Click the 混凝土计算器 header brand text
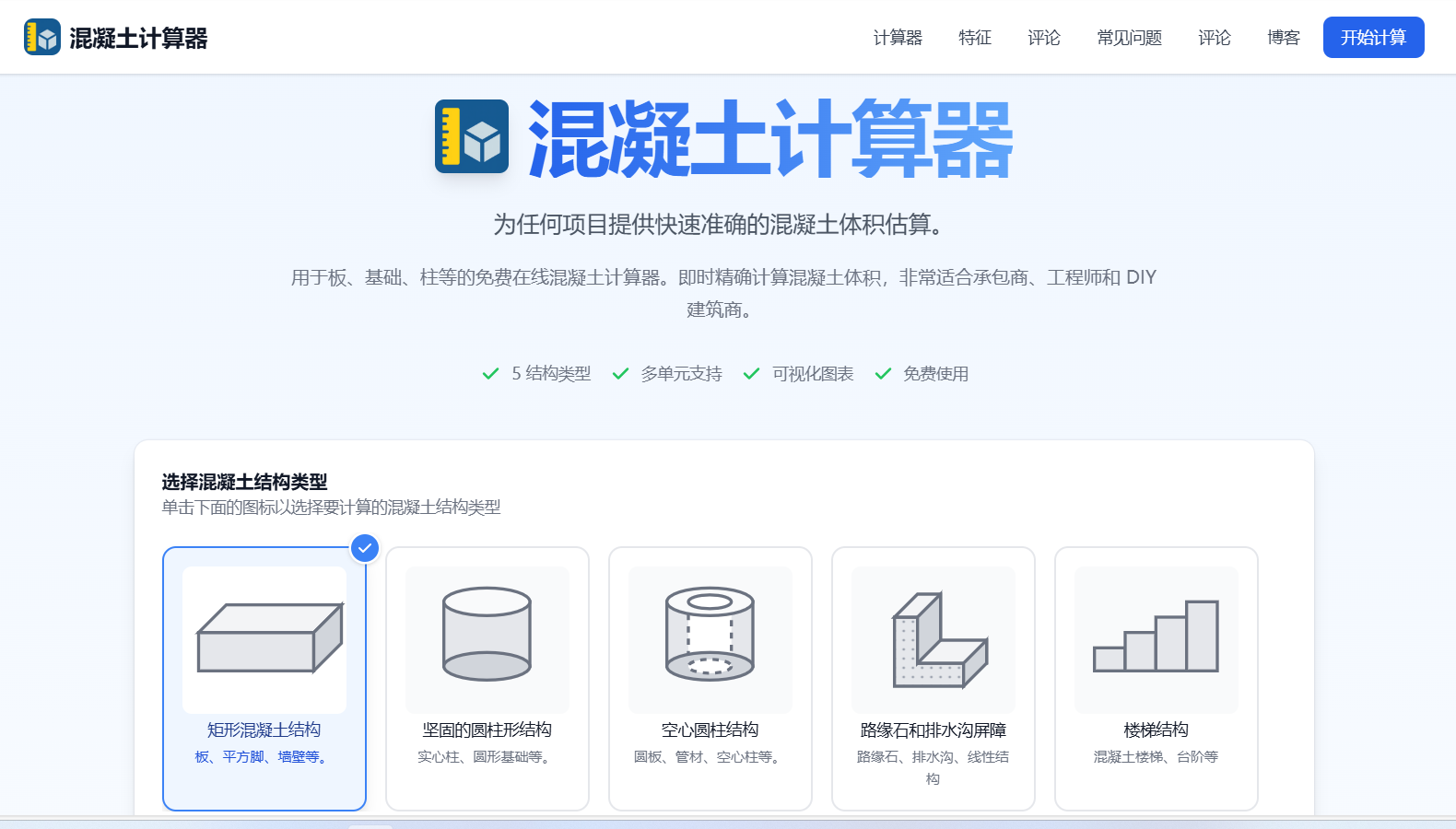 click(x=139, y=38)
